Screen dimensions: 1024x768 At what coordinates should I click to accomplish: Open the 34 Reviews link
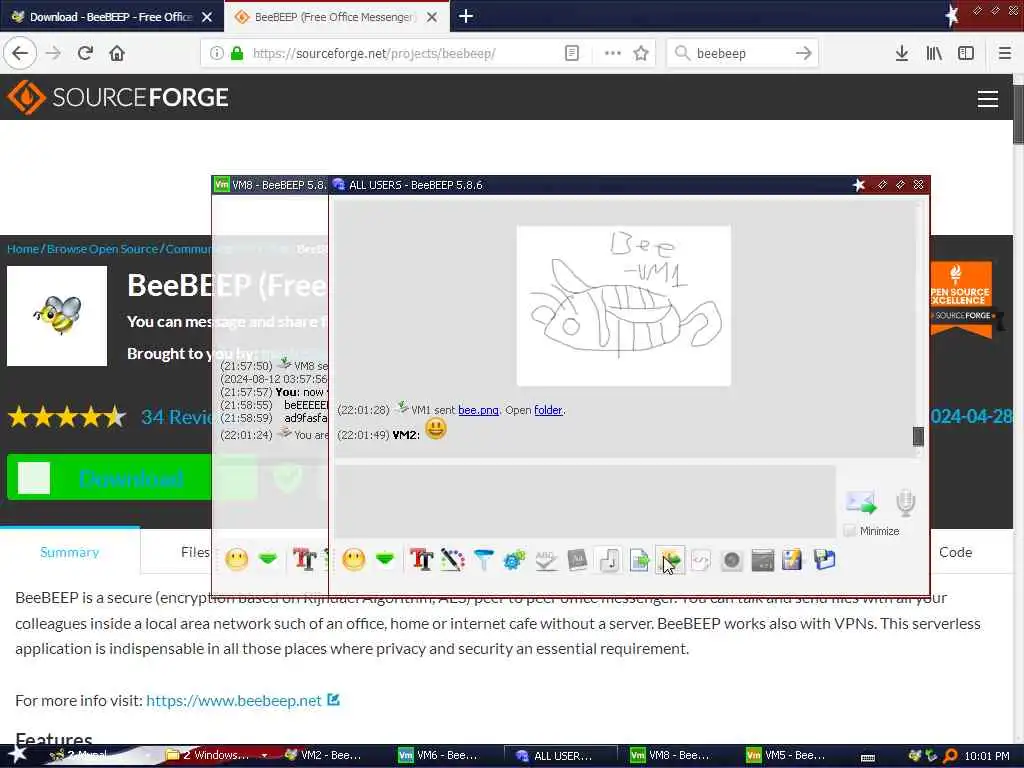coord(176,417)
